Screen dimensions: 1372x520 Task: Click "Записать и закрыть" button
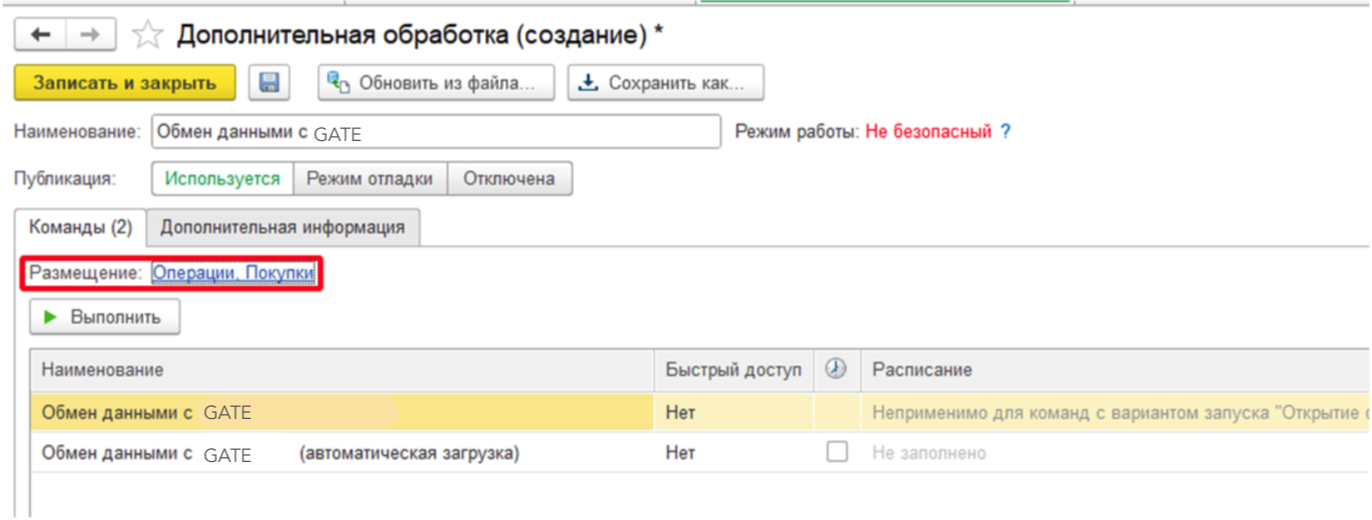coord(125,83)
